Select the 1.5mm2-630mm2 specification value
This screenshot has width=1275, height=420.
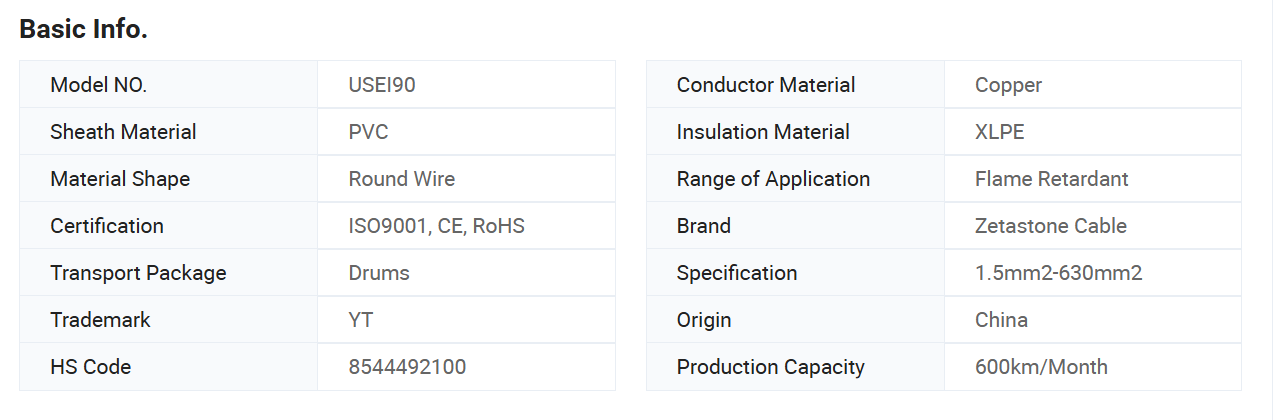point(1059,273)
